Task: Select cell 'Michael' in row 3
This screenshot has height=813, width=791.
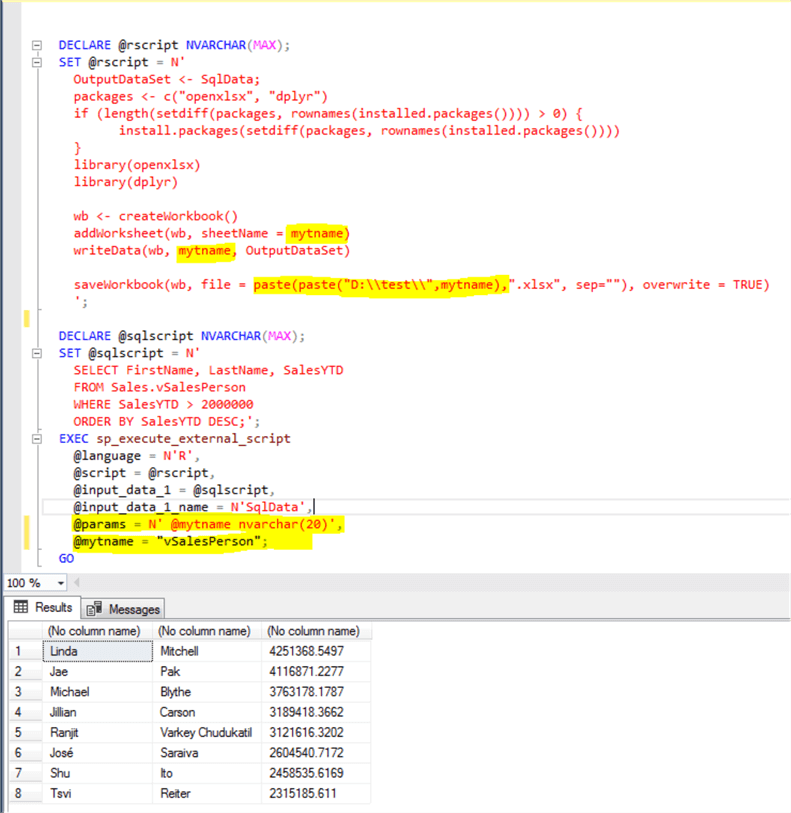Action: click(x=97, y=692)
